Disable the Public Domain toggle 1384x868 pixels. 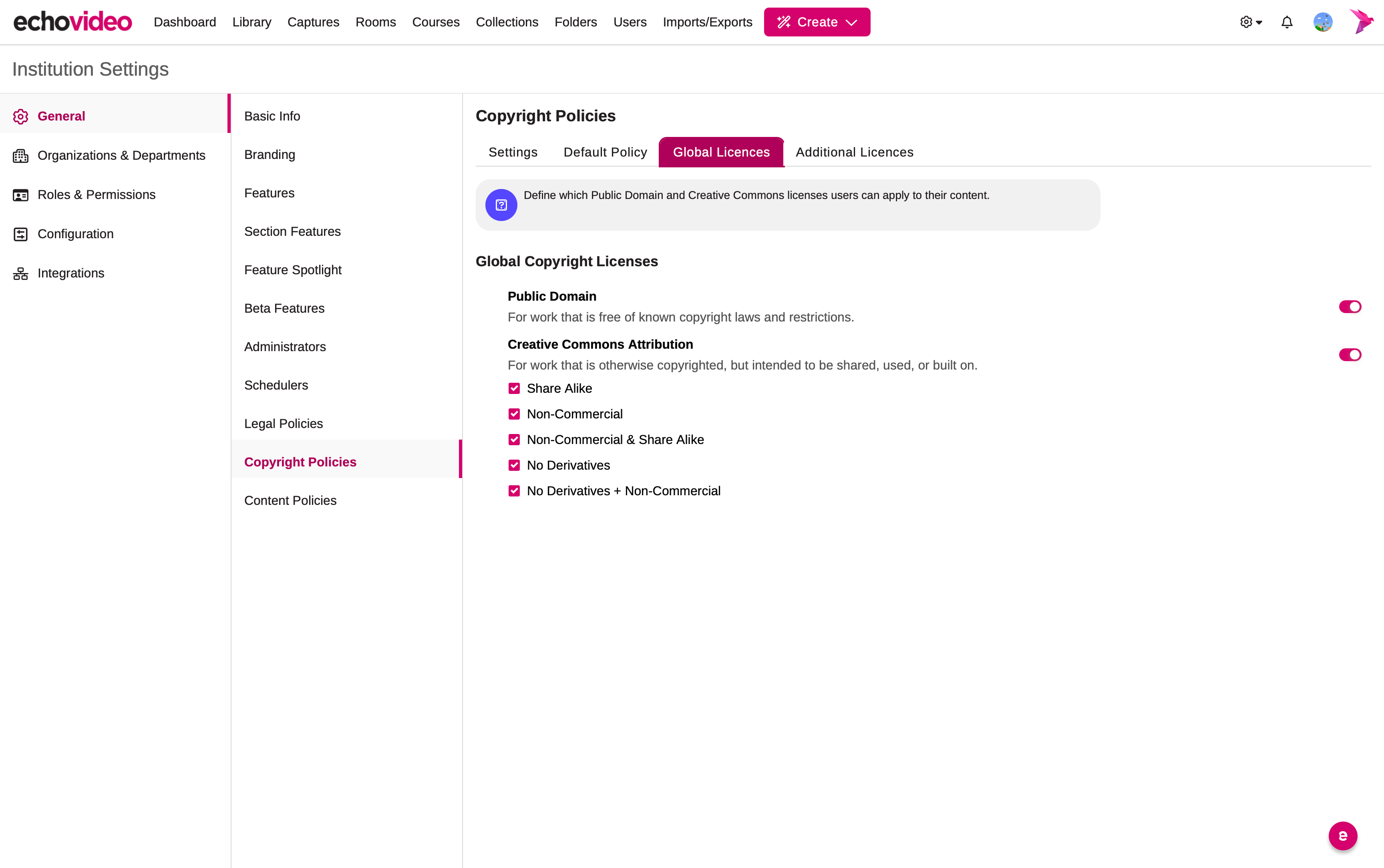tap(1350, 307)
